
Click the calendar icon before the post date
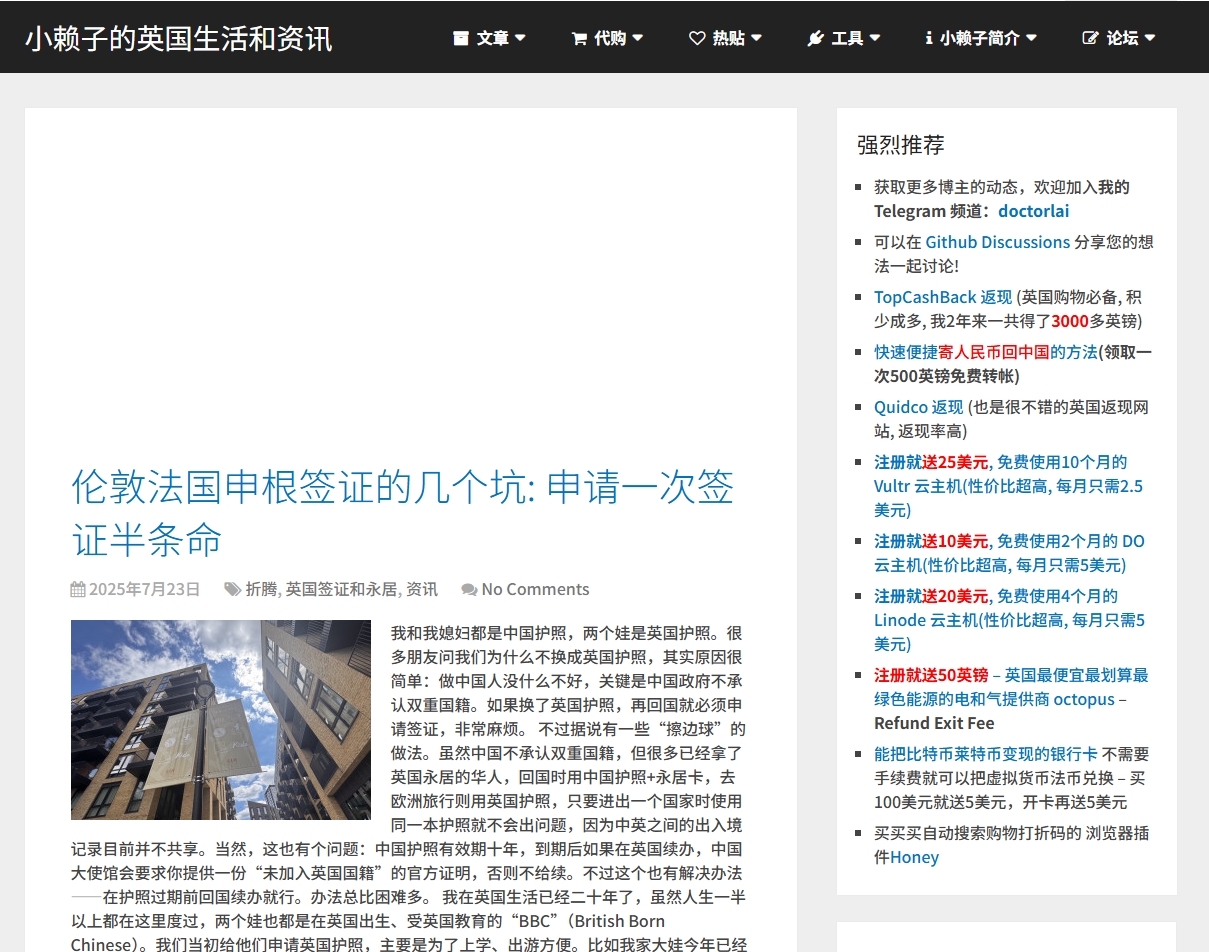tap(77, 589)
